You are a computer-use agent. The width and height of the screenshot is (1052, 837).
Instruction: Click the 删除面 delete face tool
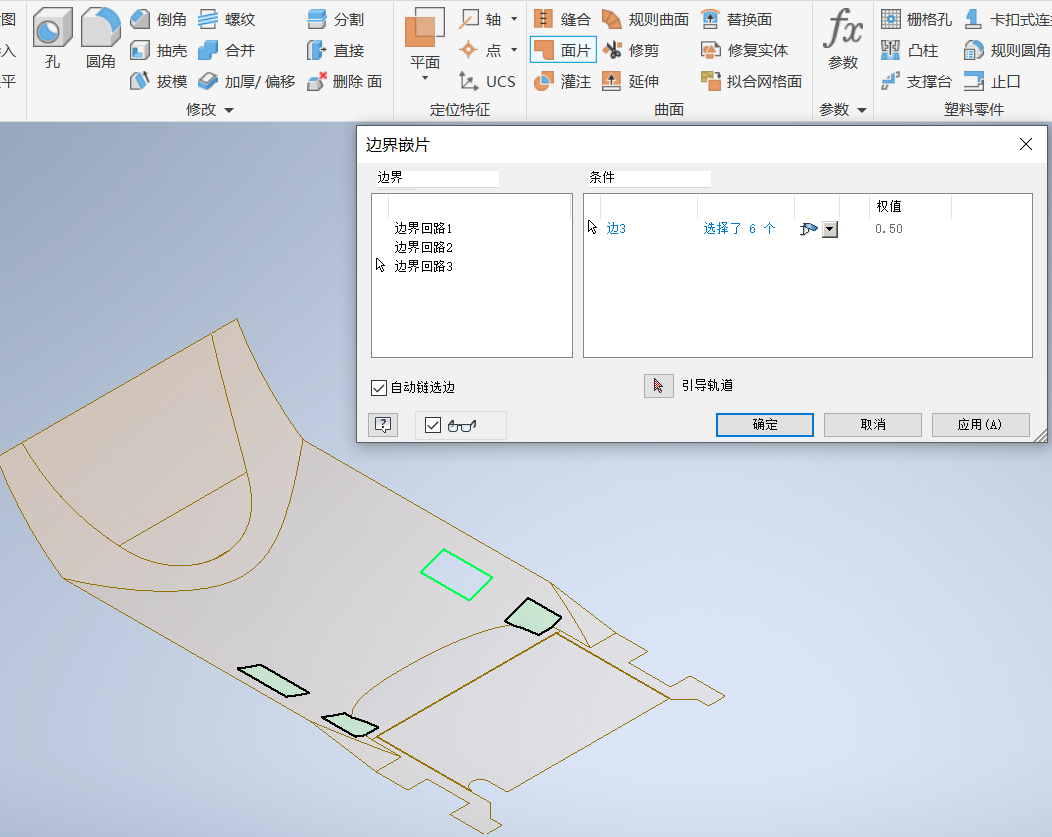[x=344, y=81]
